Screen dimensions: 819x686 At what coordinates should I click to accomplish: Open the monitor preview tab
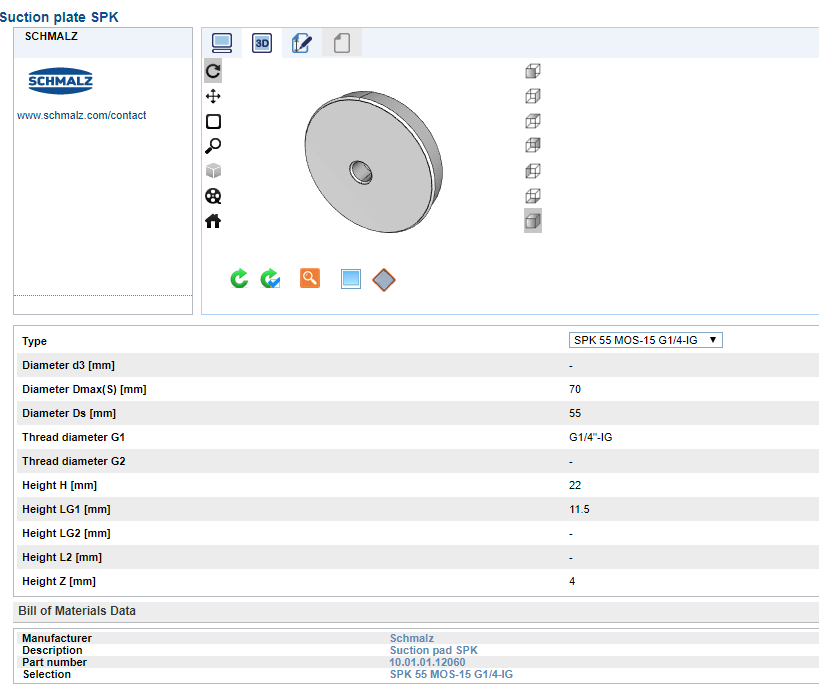pyautogui.click(x=222, y=43)
